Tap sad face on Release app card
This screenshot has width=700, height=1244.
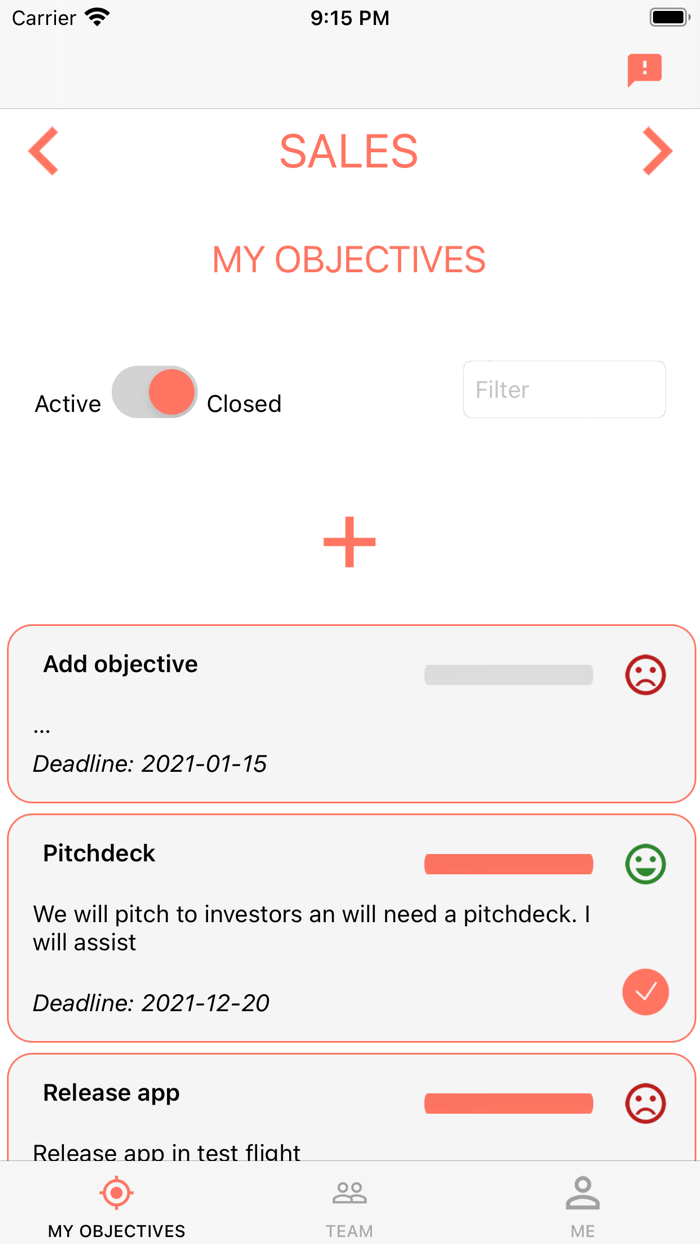click(645, 1104)
